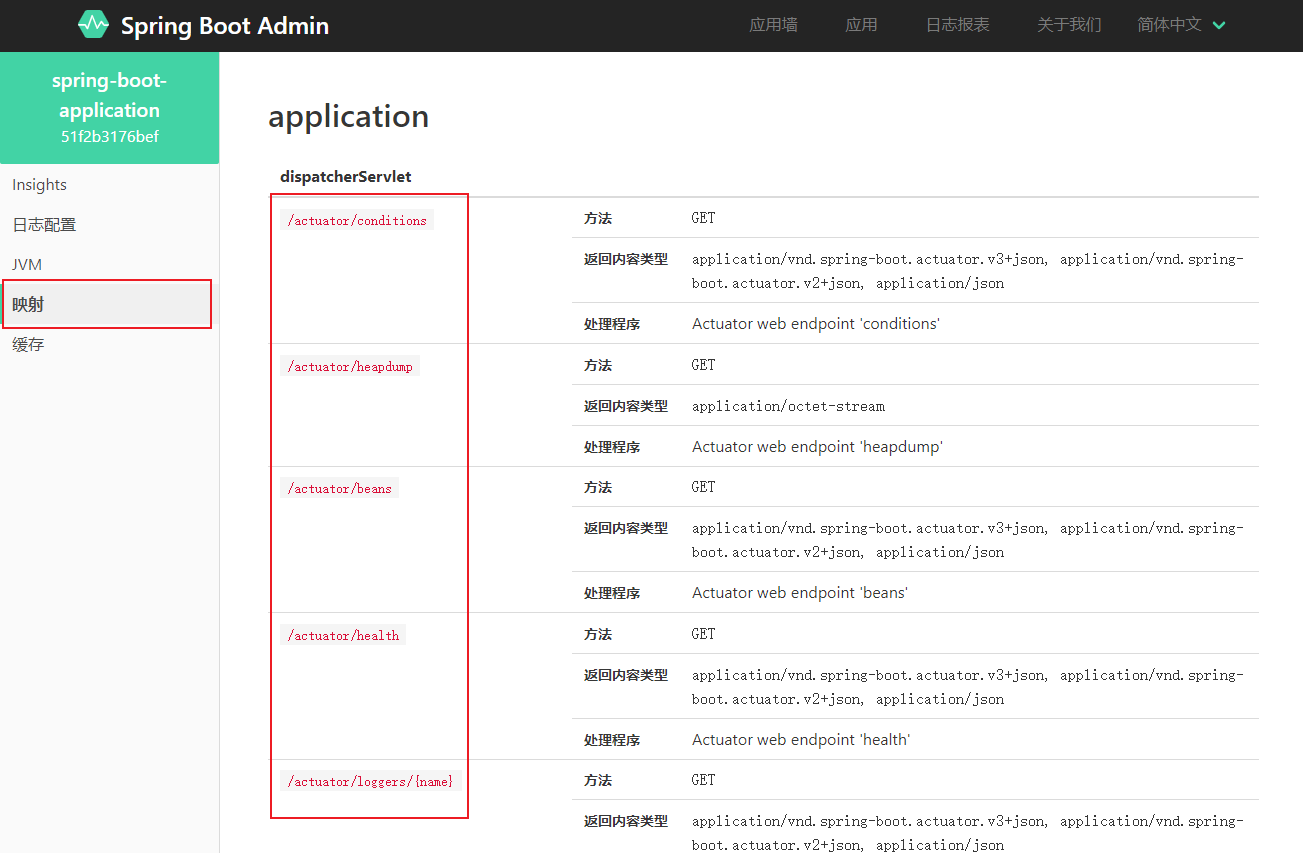The image size is (1303, 853).
Task: Click the 方法 label in the conditions row
Action: coord(598,218)
